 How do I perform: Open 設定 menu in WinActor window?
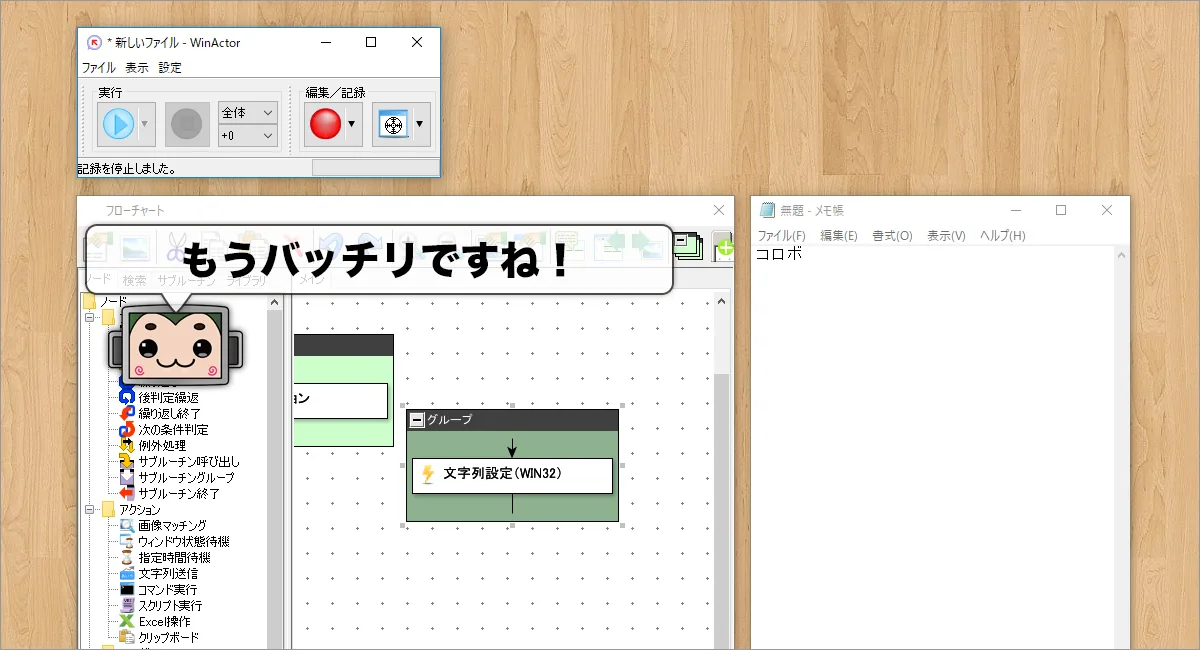(x=170, y=68)
